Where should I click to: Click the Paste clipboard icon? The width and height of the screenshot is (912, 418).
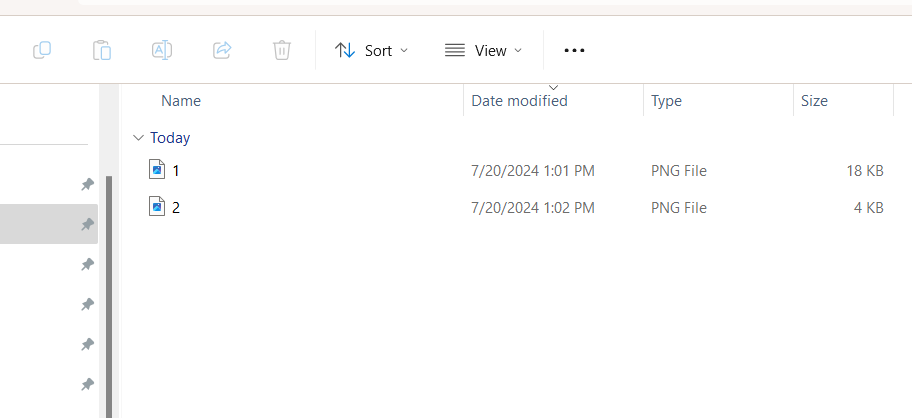102,51
